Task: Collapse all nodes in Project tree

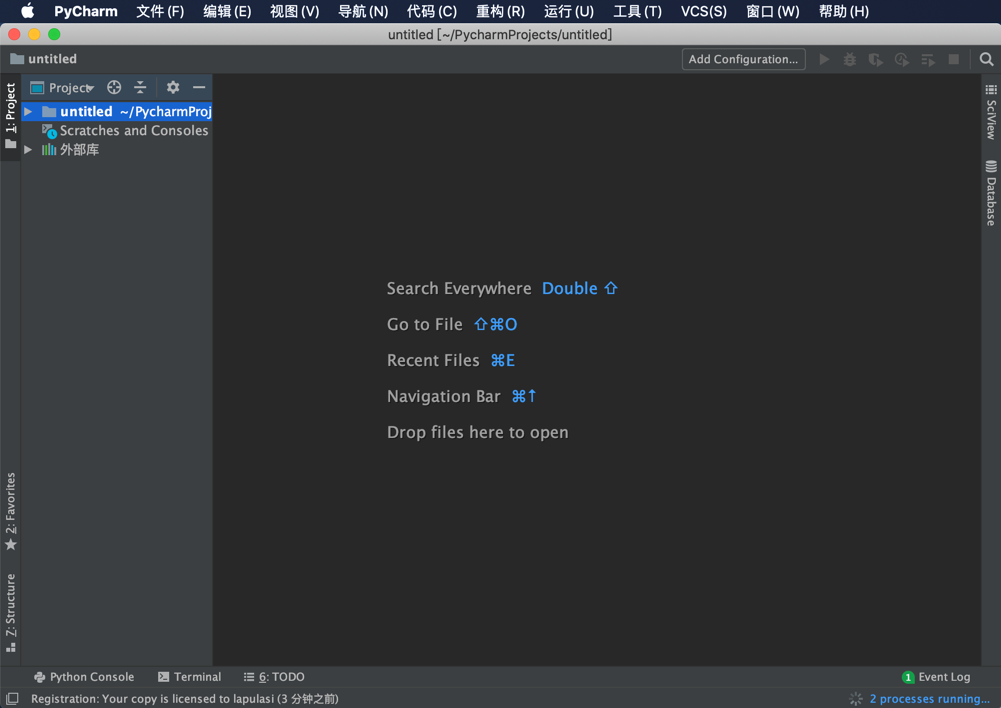Action: (x=140, y=87)
